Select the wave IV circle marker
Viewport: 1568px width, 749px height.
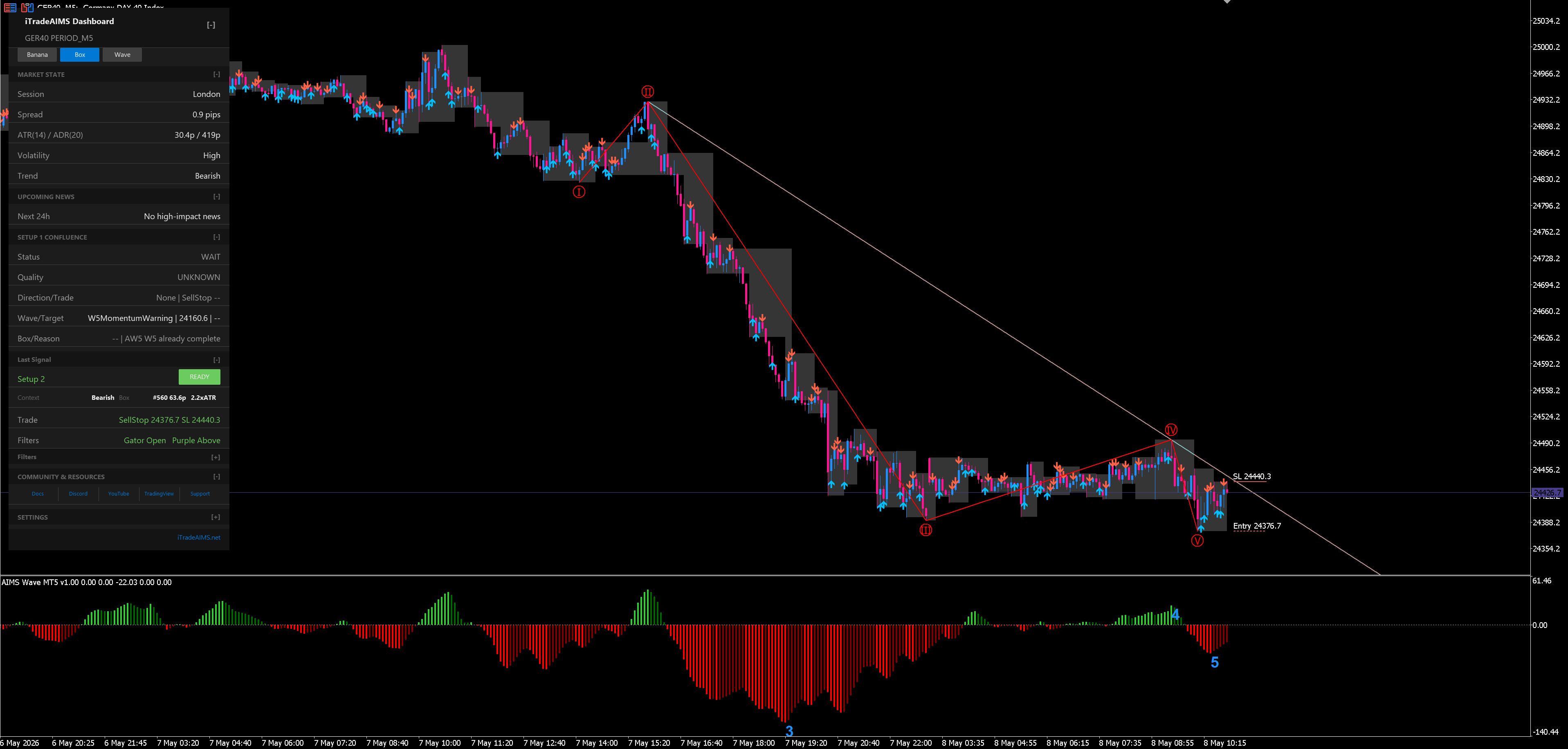pos(1170,430)
